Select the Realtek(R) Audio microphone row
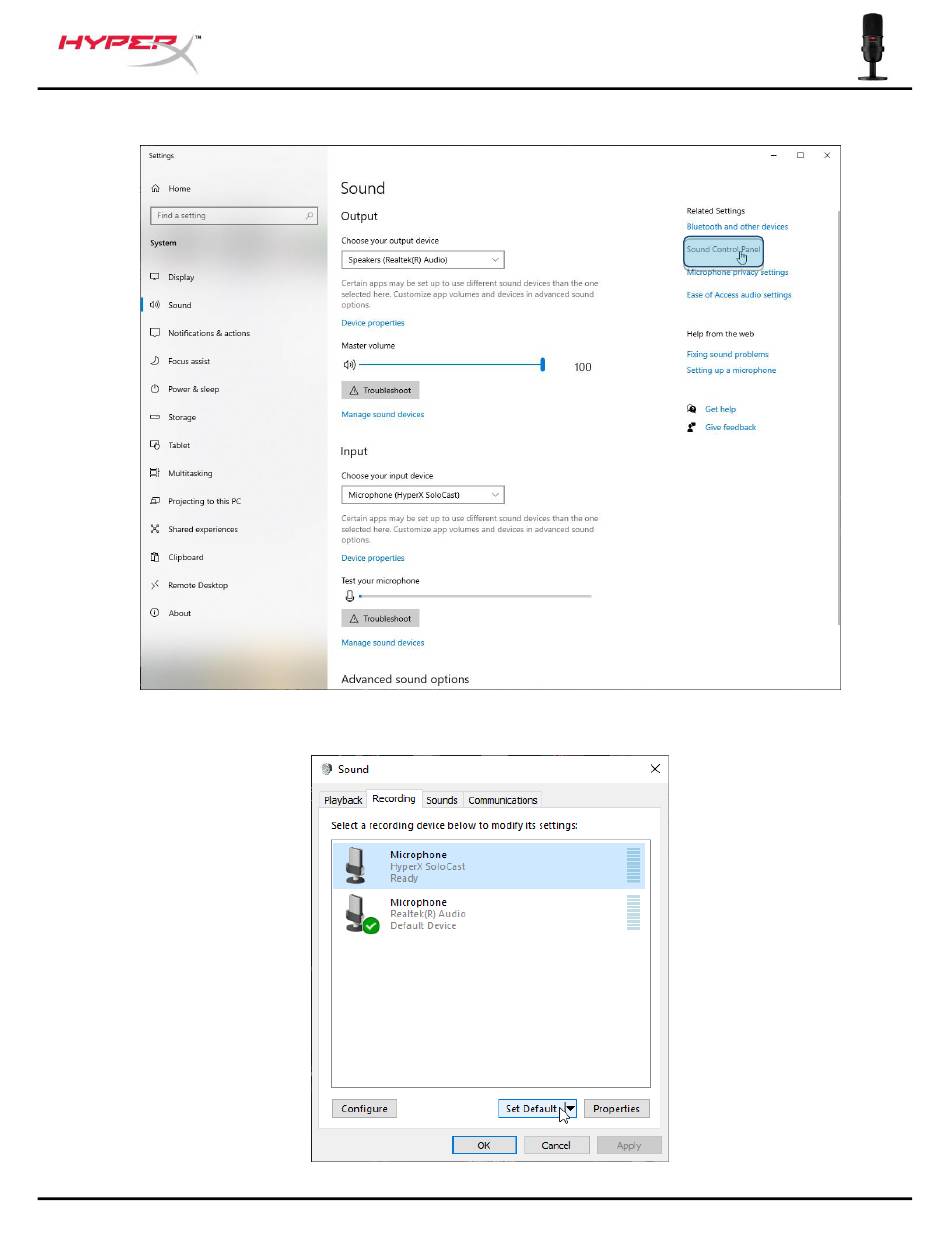The width and height of the screenshot is (950, 1260). [488, 914]
